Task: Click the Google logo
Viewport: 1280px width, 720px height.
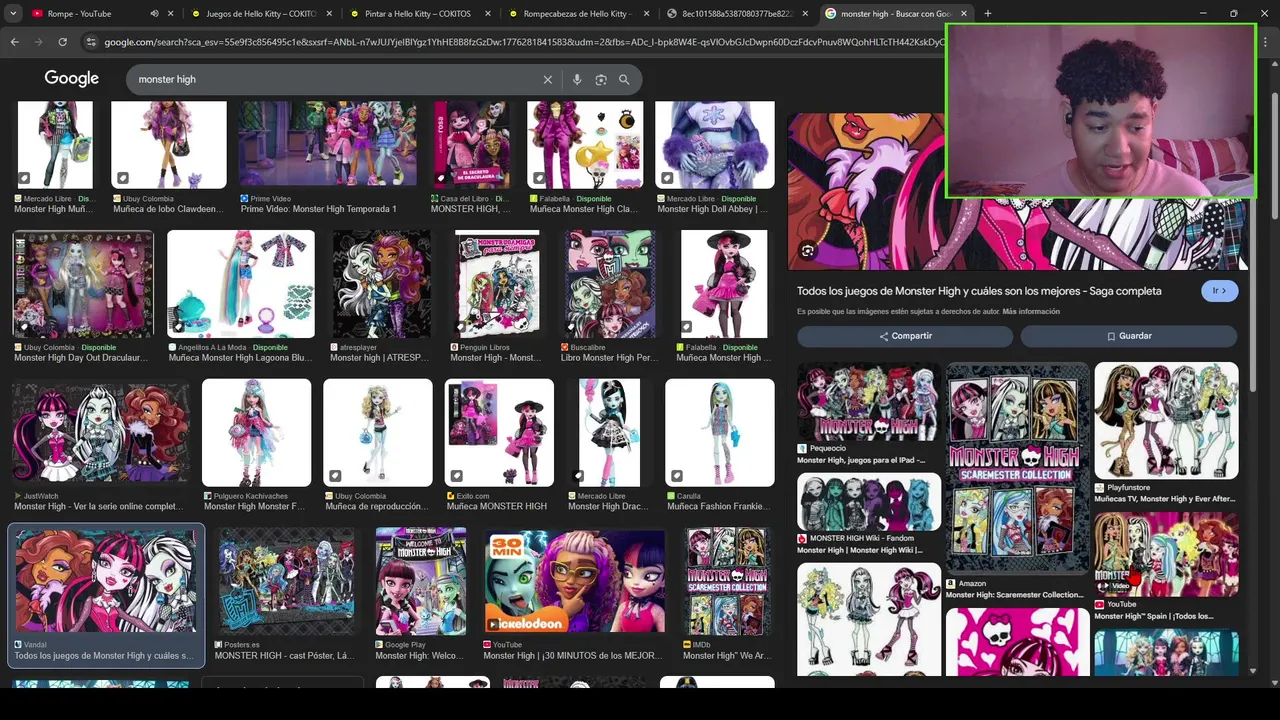Action: tap(72, 78)
